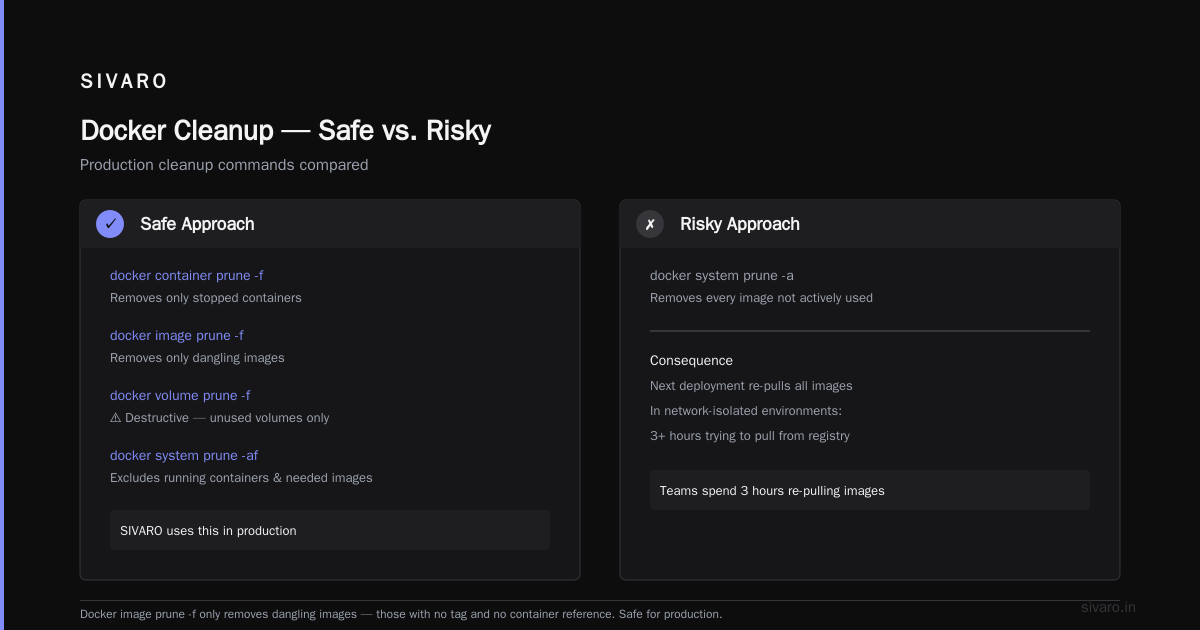Select the docker image prune -f command
Screen dimensions: 1200x630
coord(177,335)
